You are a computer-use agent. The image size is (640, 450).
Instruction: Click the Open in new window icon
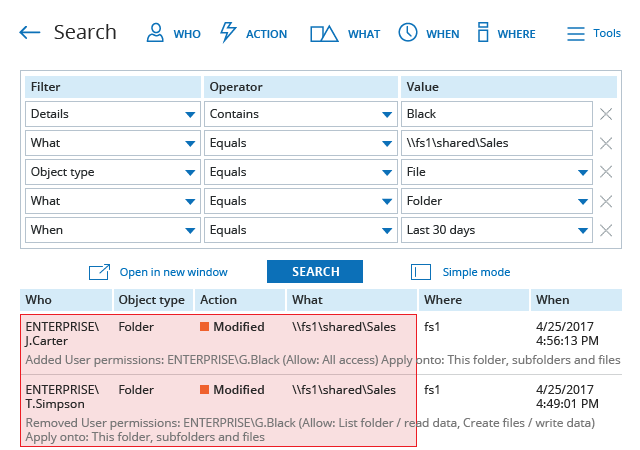tap(99, 272)
